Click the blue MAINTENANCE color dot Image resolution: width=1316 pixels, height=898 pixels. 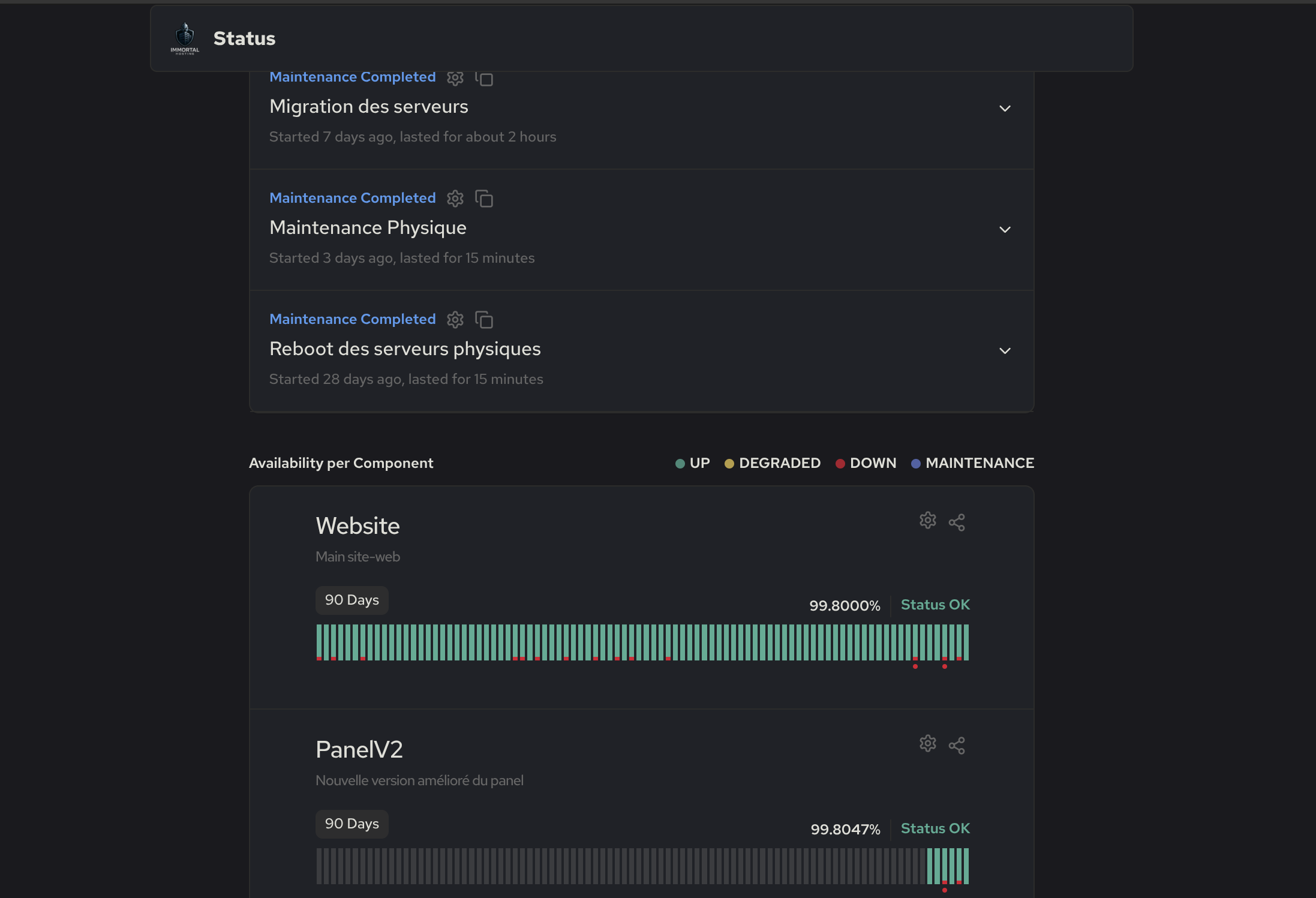click(915, 463)
